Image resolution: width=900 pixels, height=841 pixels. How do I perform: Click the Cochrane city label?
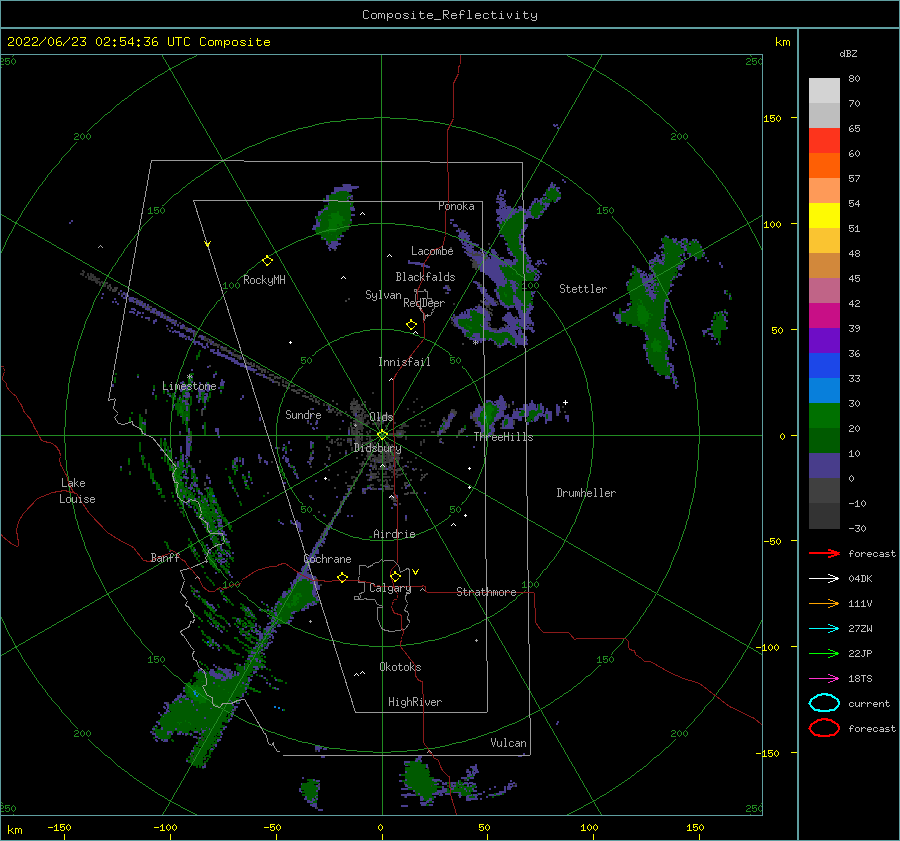point(327,559)
